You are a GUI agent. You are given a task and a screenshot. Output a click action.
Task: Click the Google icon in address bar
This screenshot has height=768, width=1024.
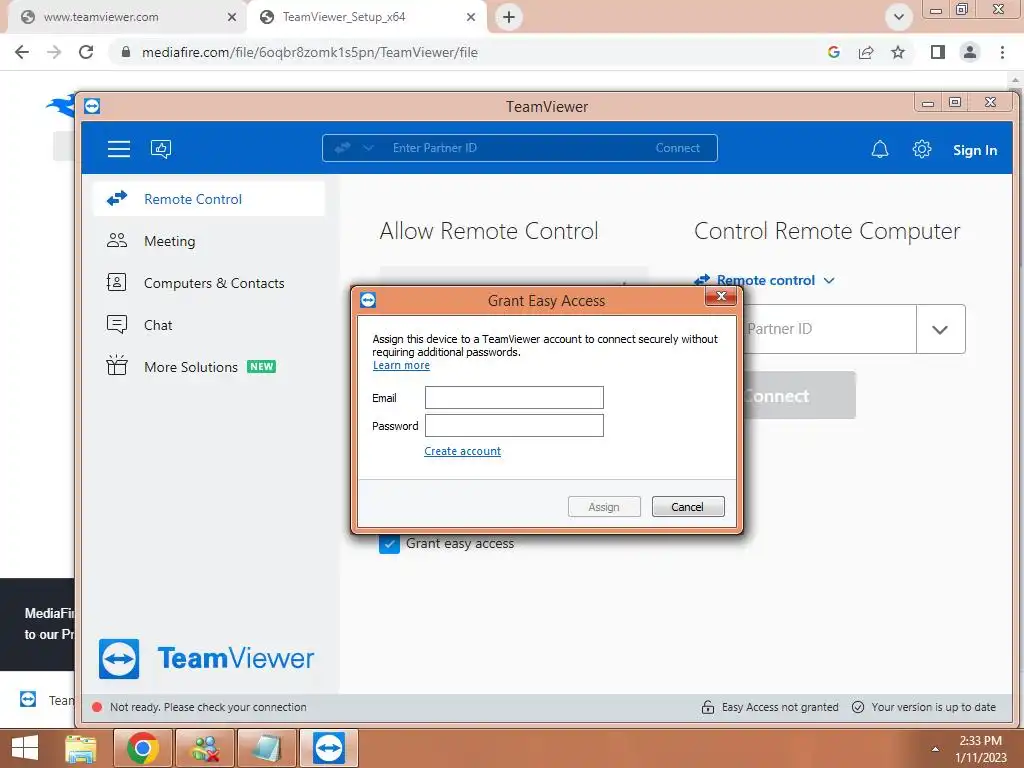tap(833, 52)
